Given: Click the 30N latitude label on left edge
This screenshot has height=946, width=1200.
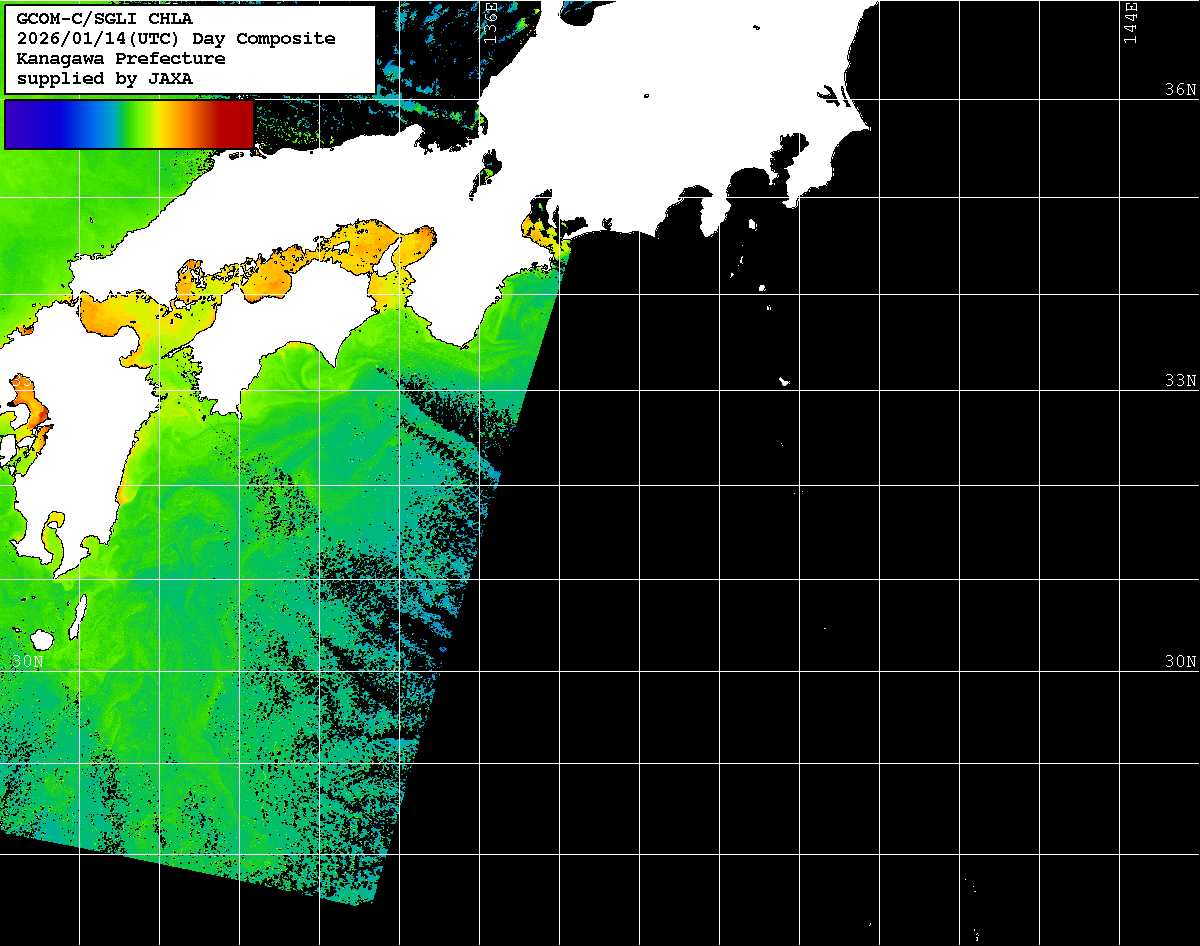Looking at the screenshot, I should (28, 661).
